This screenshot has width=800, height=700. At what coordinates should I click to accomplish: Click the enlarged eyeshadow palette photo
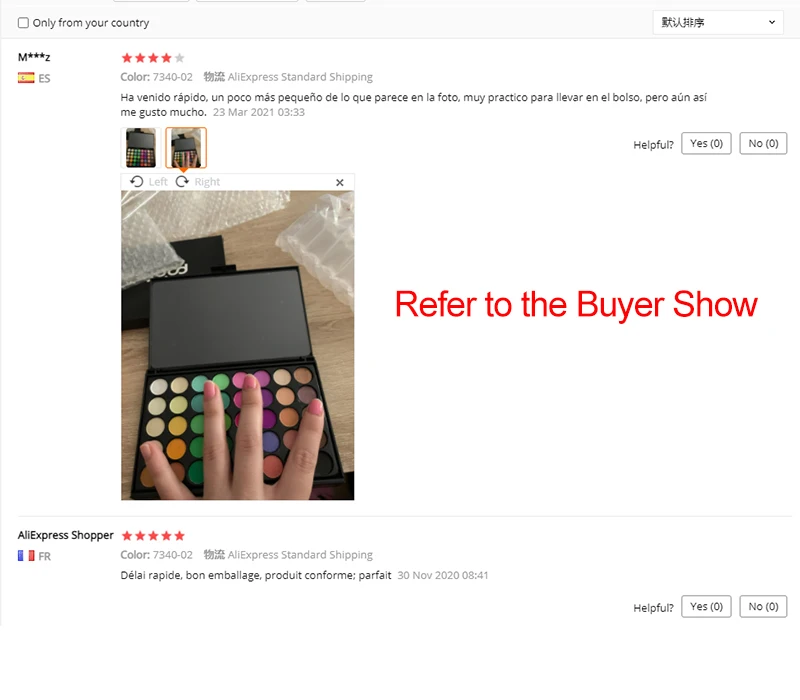pyautogui.click(x=238, y=345)
